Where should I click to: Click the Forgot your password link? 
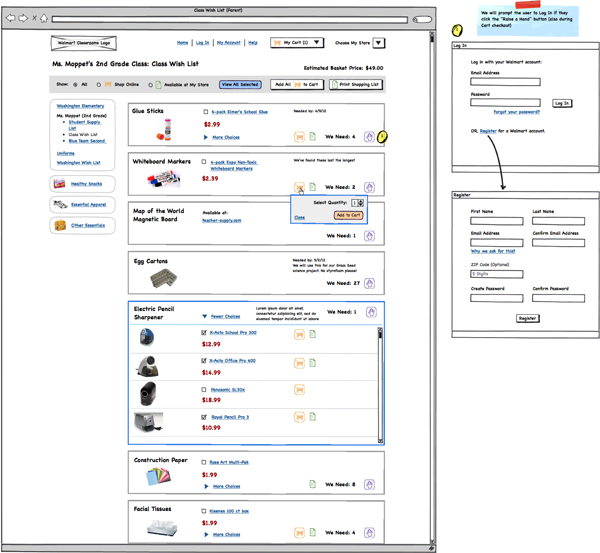point(515,112)
